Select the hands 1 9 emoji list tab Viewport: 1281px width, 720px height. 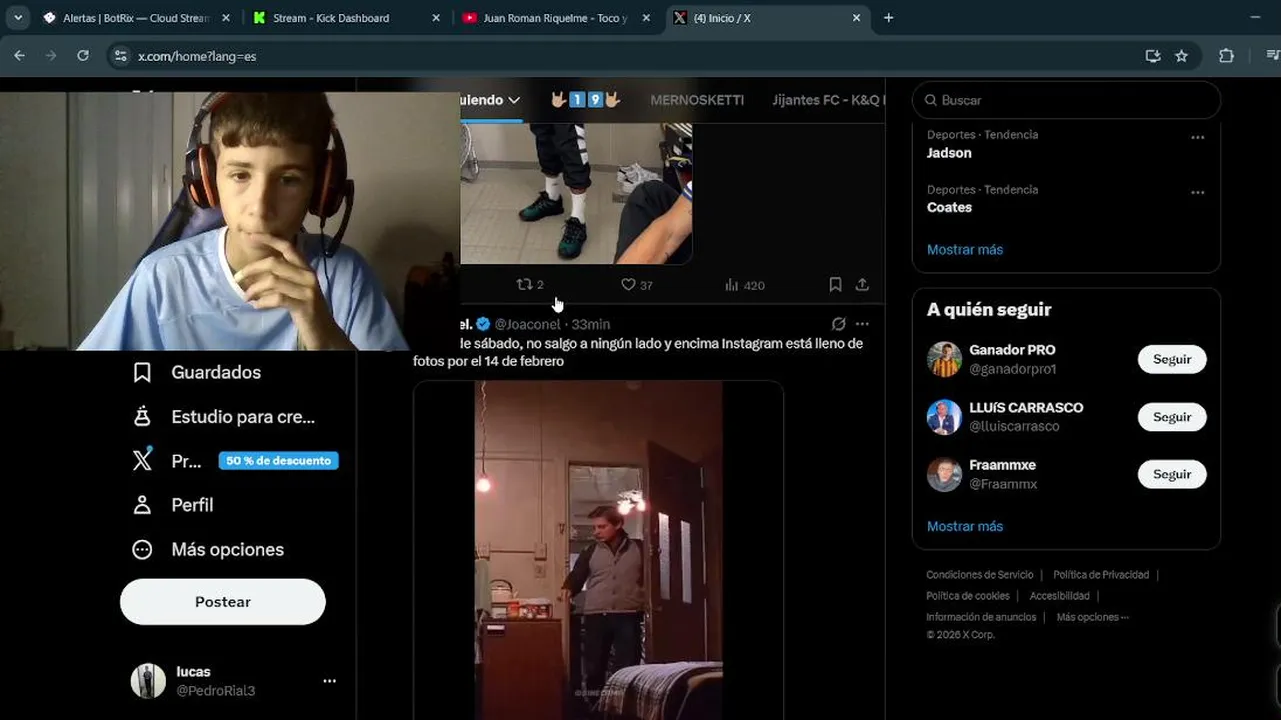click(x=585, y=100)
